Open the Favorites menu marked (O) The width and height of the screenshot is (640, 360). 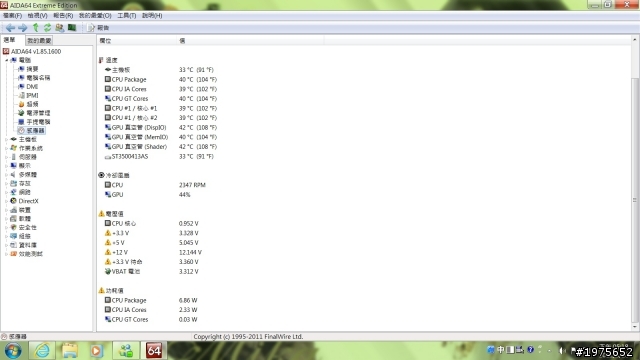[95, 16]
